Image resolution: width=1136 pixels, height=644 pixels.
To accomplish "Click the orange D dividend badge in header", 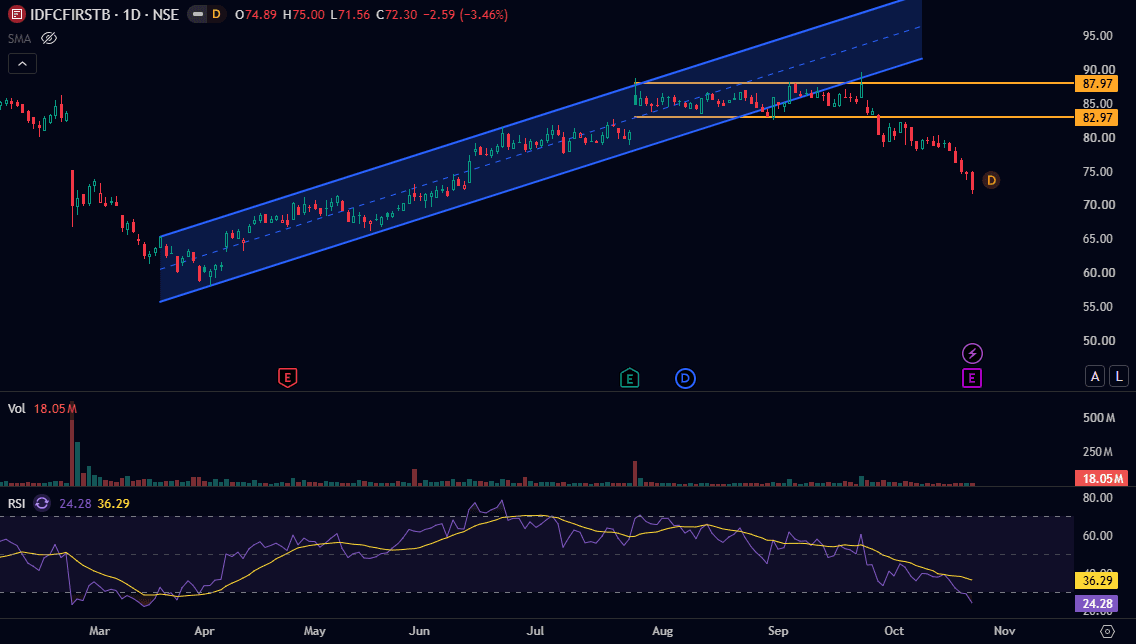I will [216, 14].
